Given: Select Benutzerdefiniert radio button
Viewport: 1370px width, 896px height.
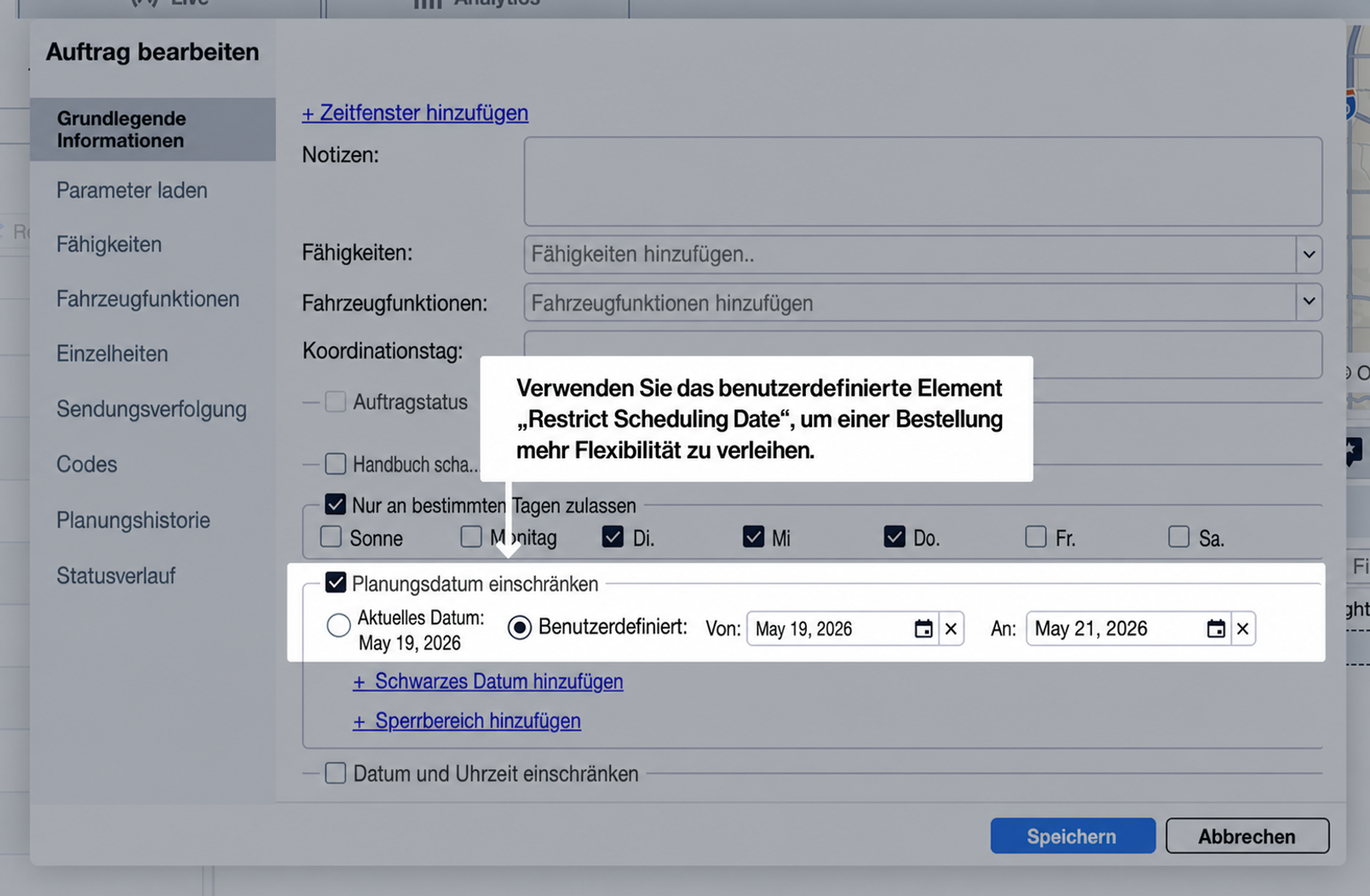Looking at the screenshot, I should pos(520,628).
